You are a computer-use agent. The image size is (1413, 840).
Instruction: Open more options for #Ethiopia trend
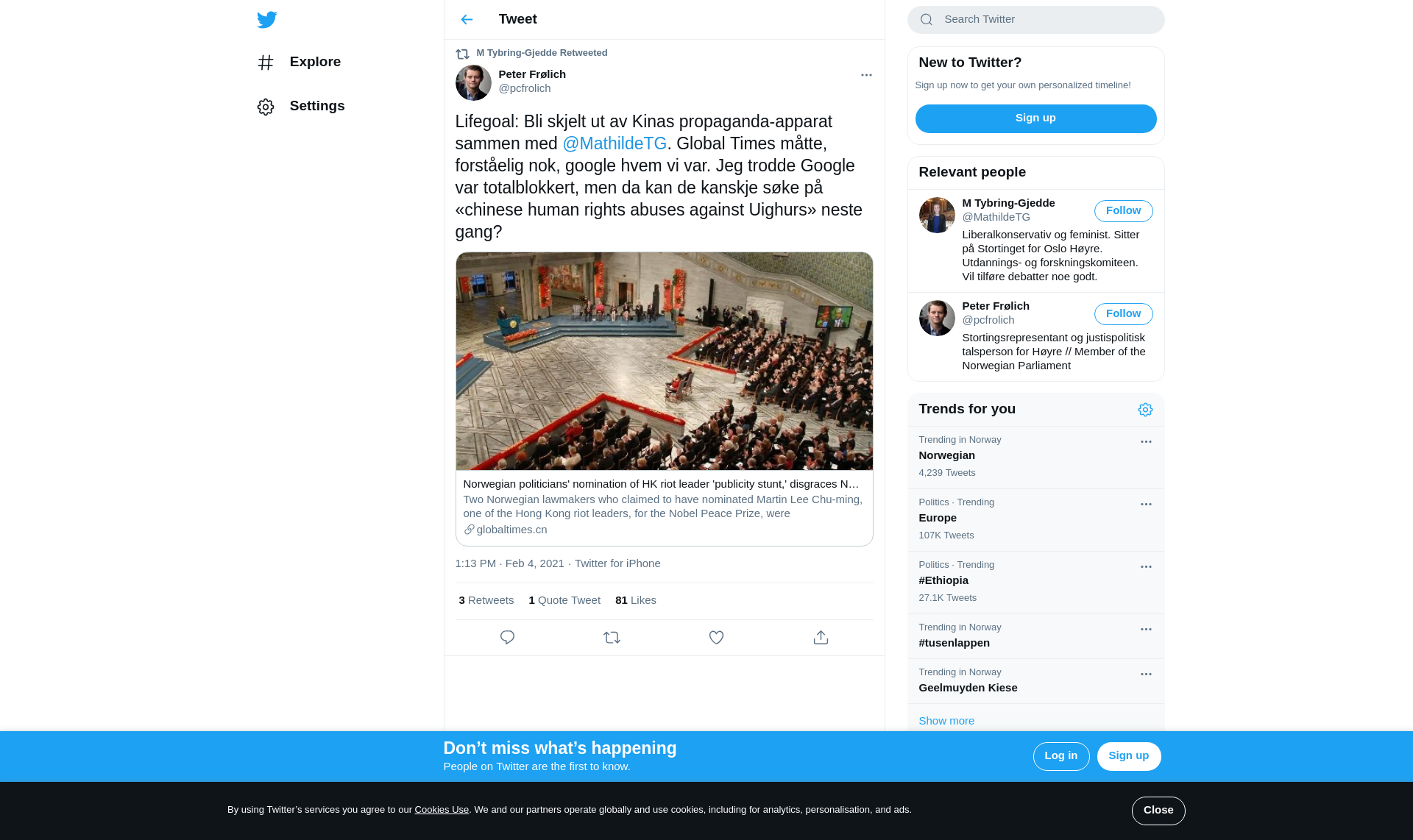tap(1146, 567)
